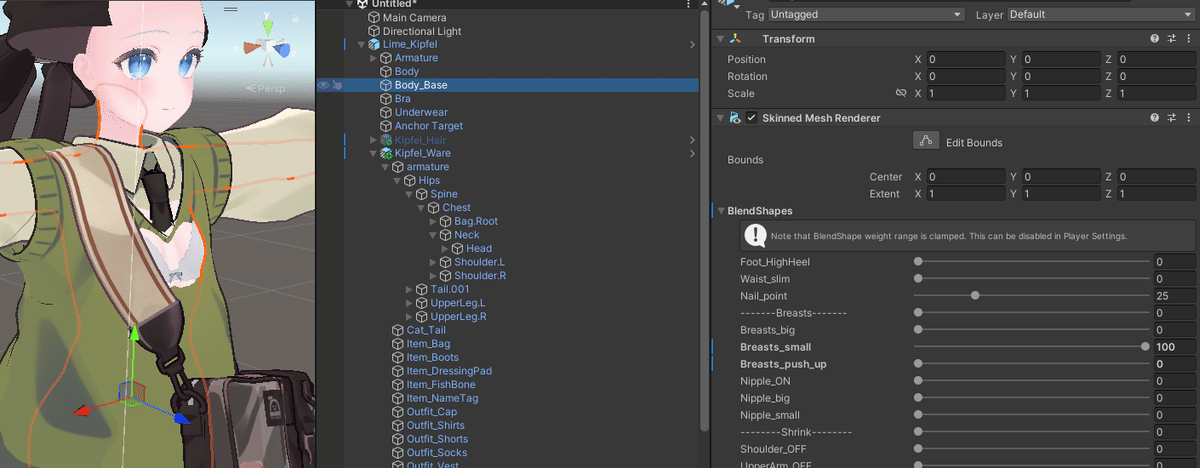Click the scene orientation gizmo Y axis

[268, 24]
